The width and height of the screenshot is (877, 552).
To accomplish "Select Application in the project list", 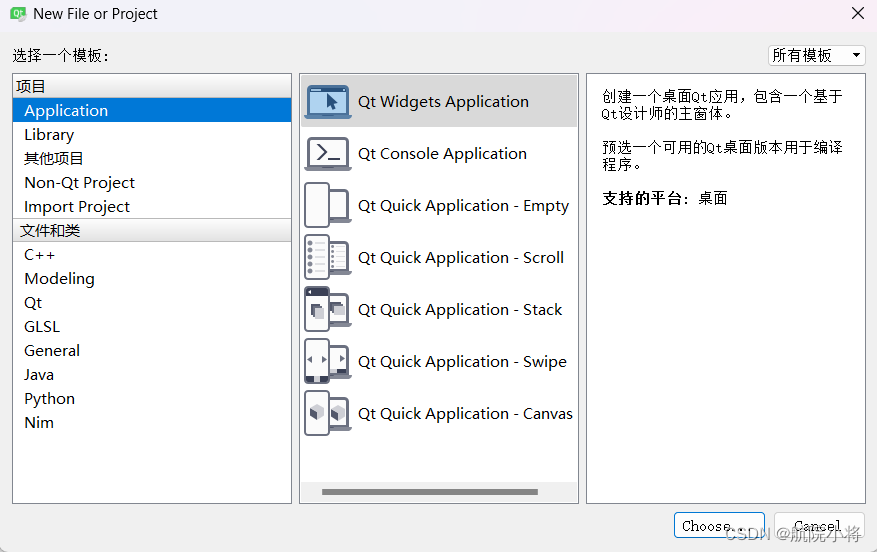I will pos(152,110).
